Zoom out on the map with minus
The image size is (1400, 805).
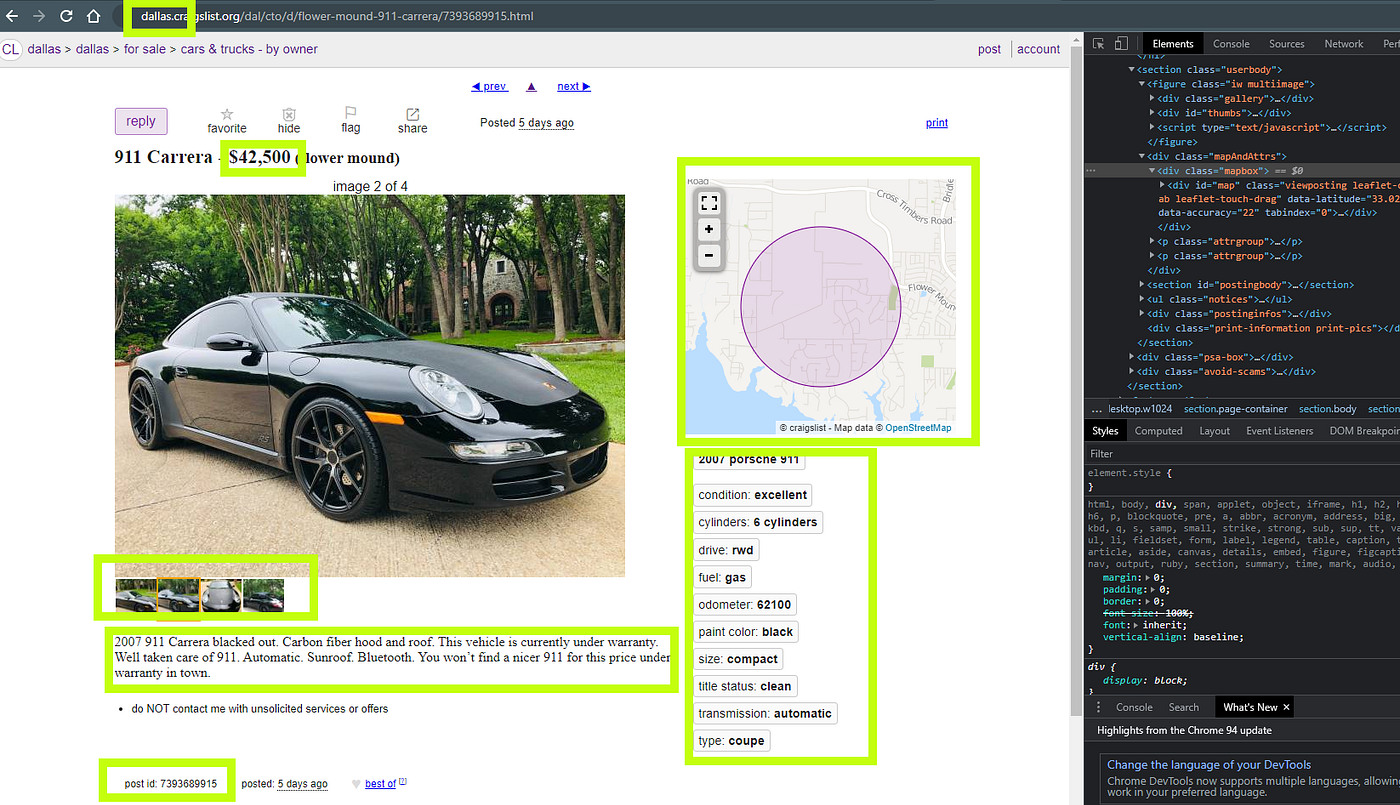tap(709, 256)
